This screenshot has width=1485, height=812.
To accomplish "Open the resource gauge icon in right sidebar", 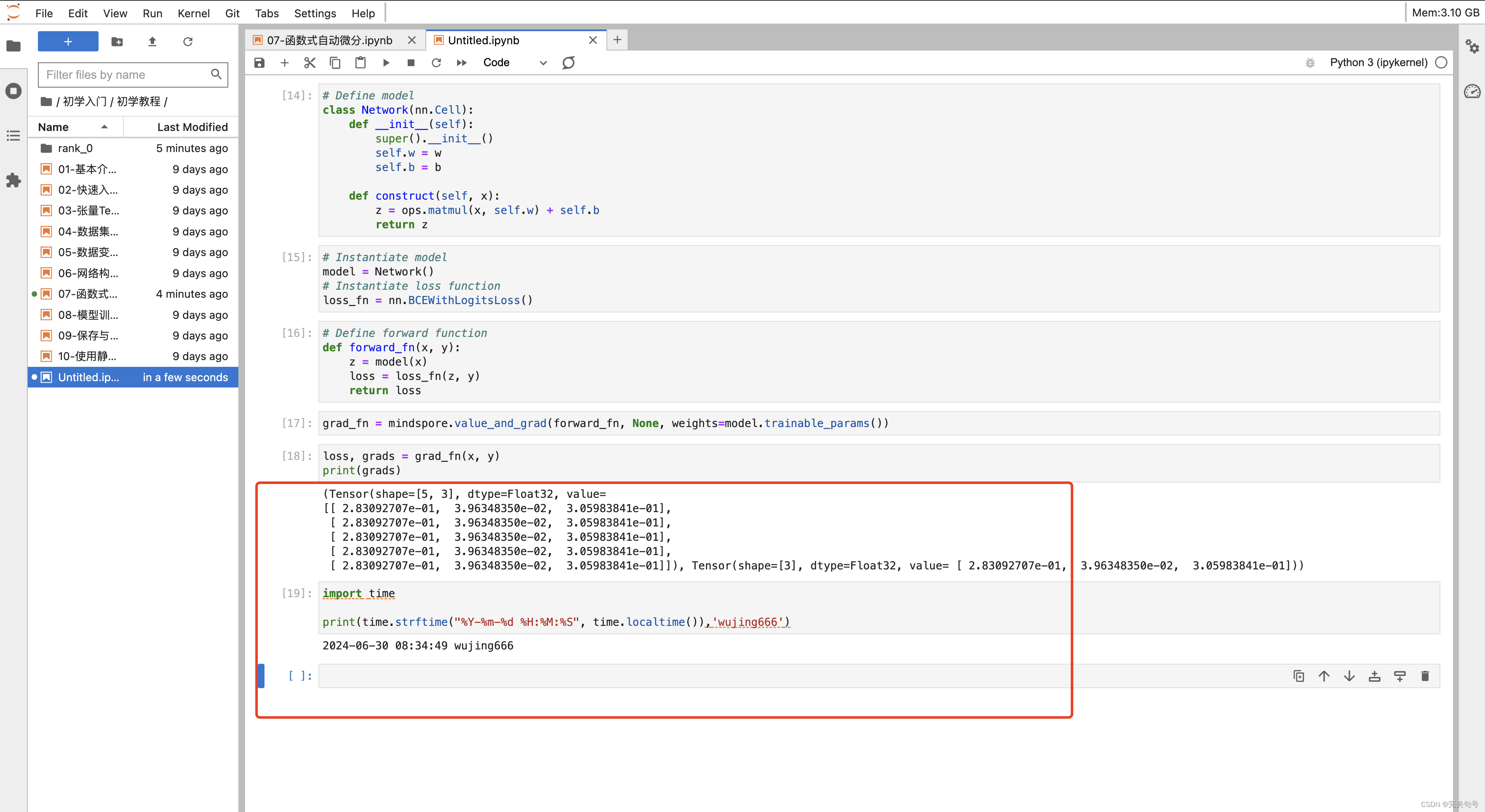I will [x=1472, y=91].
